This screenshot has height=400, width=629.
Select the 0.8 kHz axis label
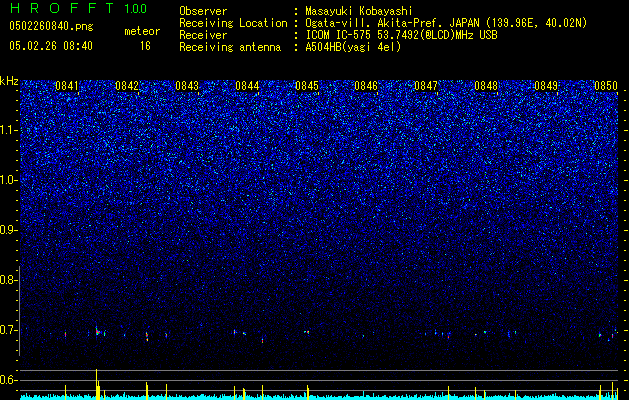(x=8, y=280)
